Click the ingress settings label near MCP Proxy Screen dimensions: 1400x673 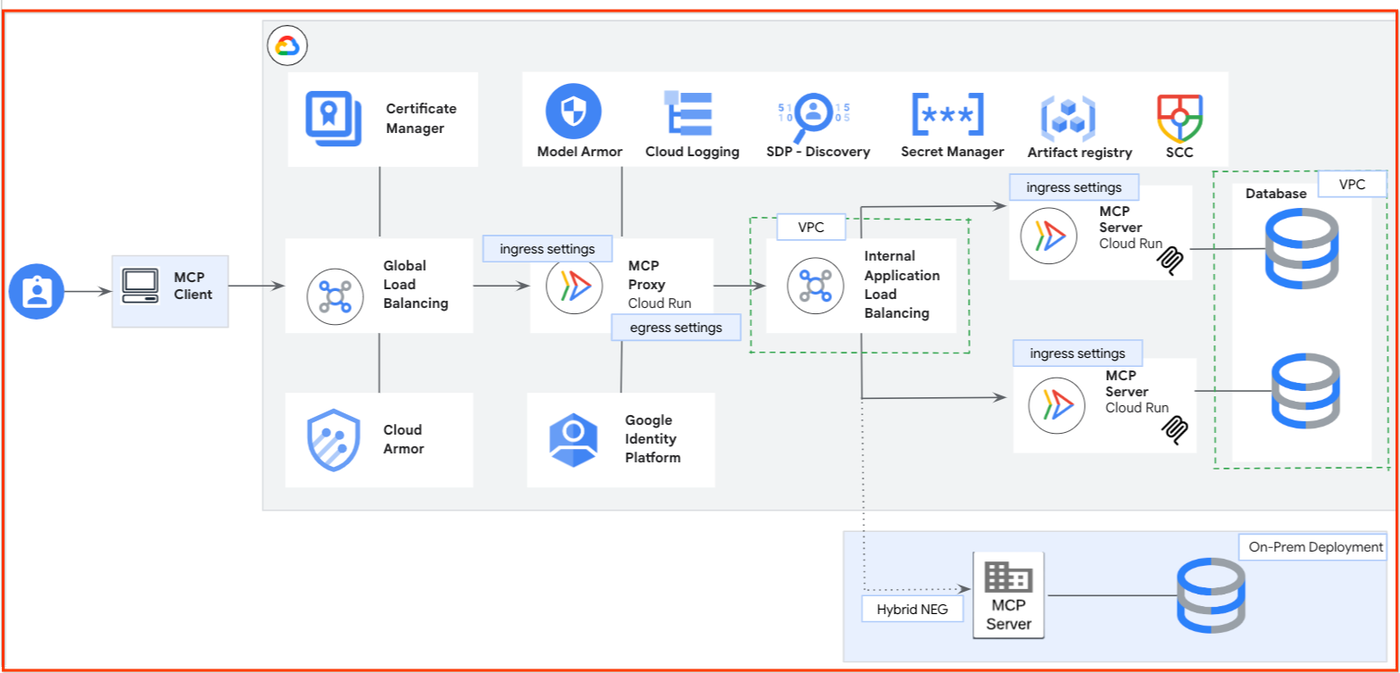[x=547, y=248]
